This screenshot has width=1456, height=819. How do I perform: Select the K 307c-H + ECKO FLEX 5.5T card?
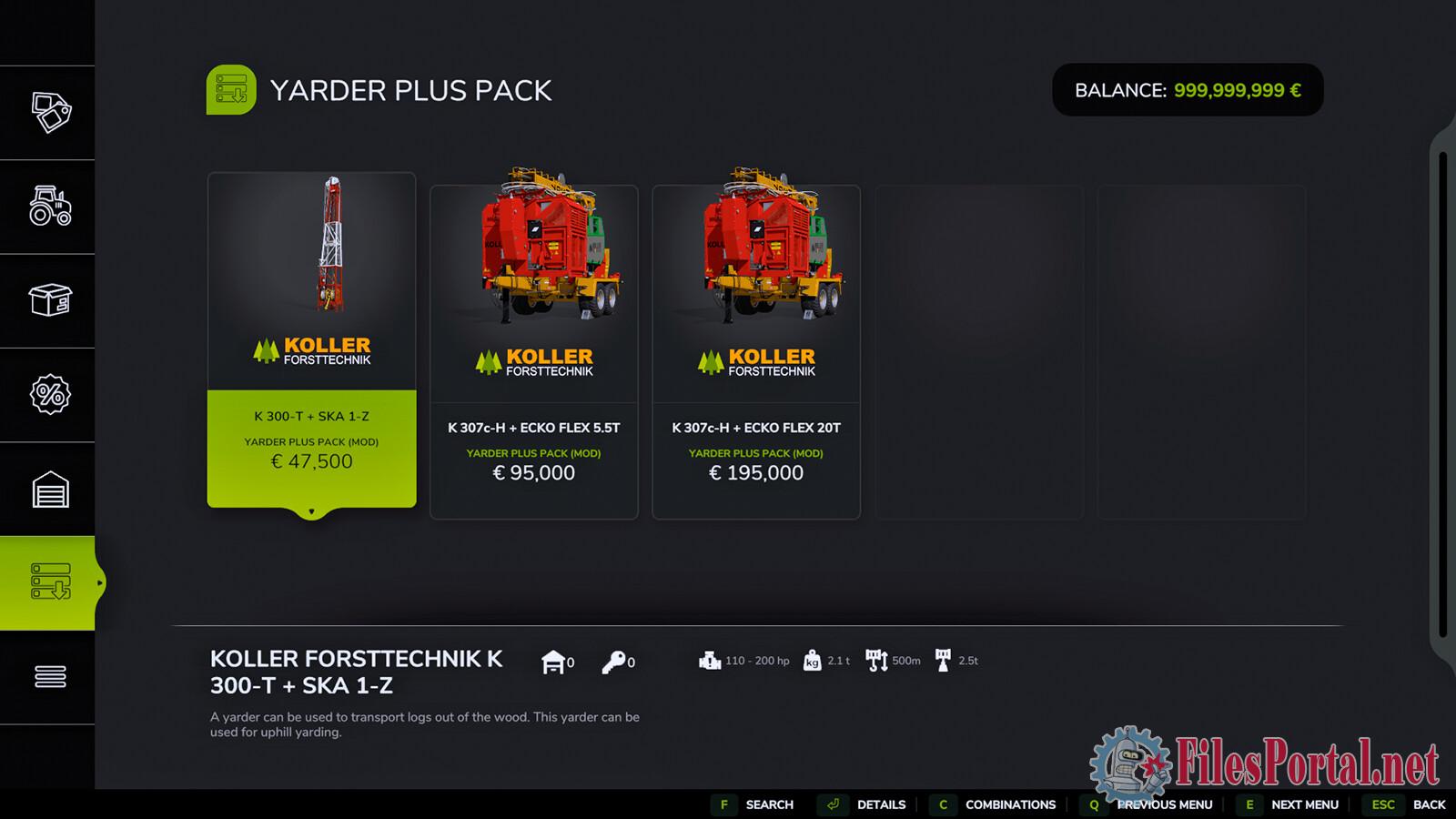(534, 352)
